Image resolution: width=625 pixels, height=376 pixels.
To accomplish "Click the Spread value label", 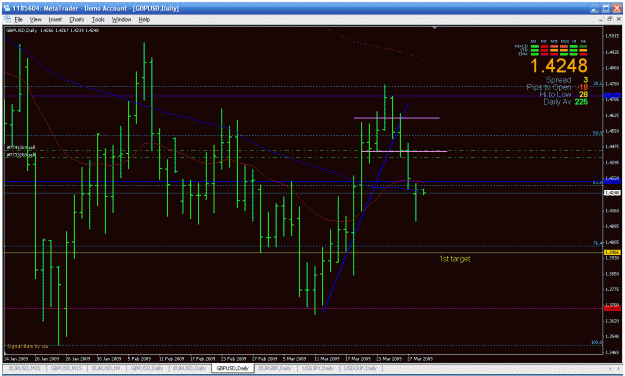I will pyautogui.click(x=558, y=80).
